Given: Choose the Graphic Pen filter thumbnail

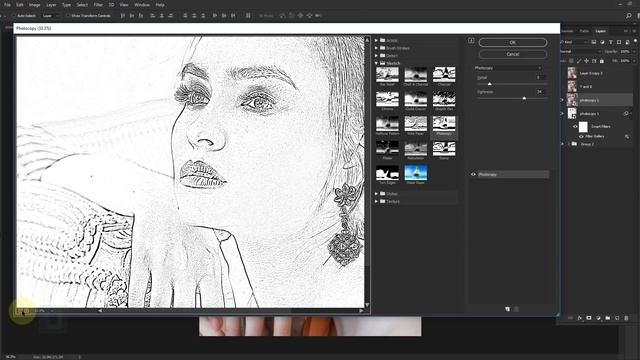Looking at the screenshot, I should [444, 99].
